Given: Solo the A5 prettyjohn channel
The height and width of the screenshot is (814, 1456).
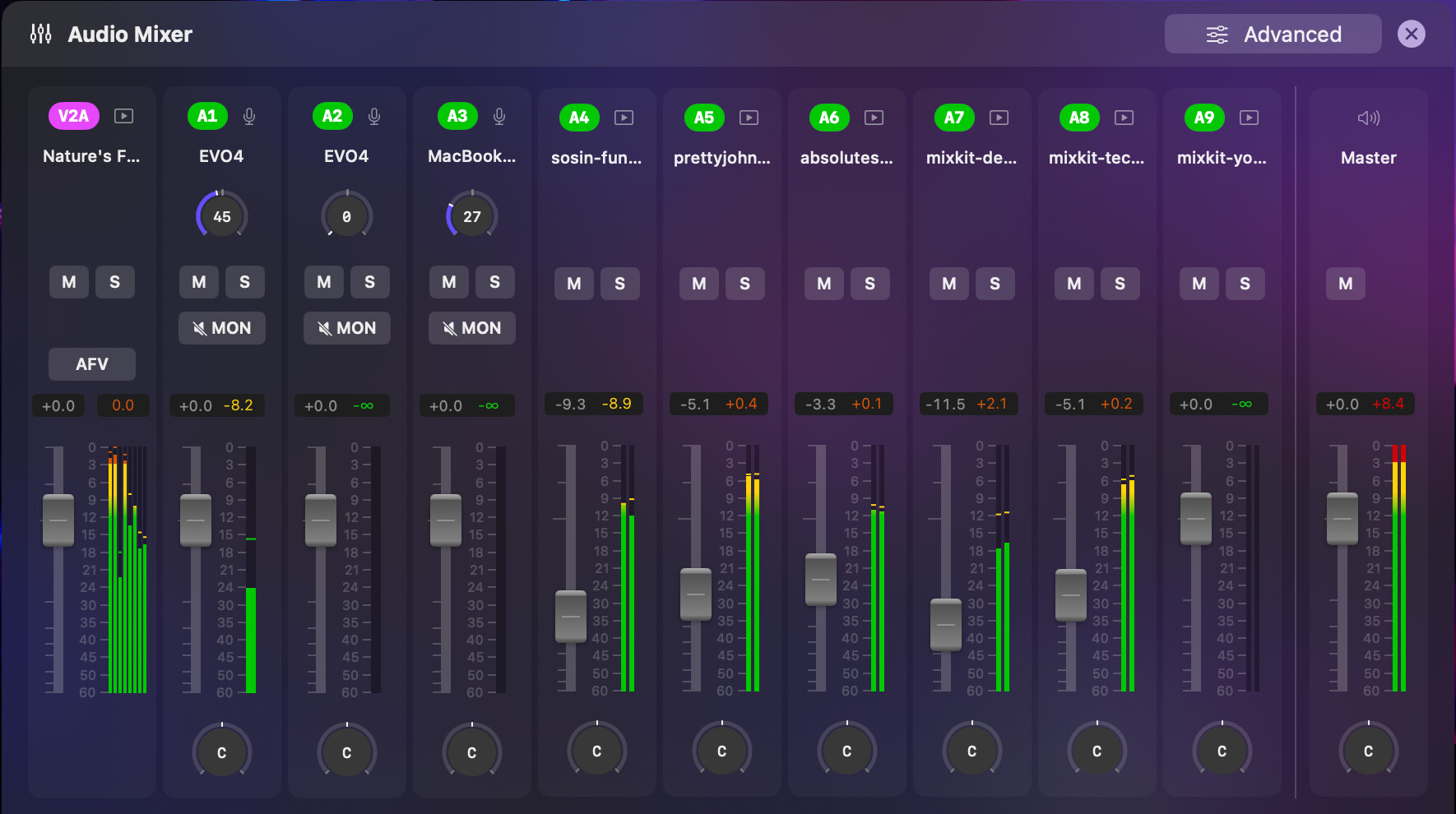Looking at the screenshot, I should (x=745, y=284).
